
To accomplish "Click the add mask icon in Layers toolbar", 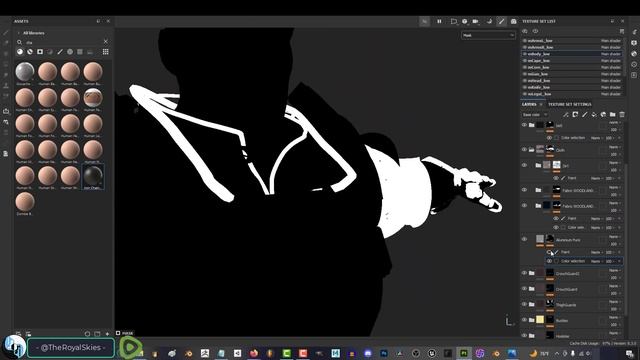I will (575, 115).
